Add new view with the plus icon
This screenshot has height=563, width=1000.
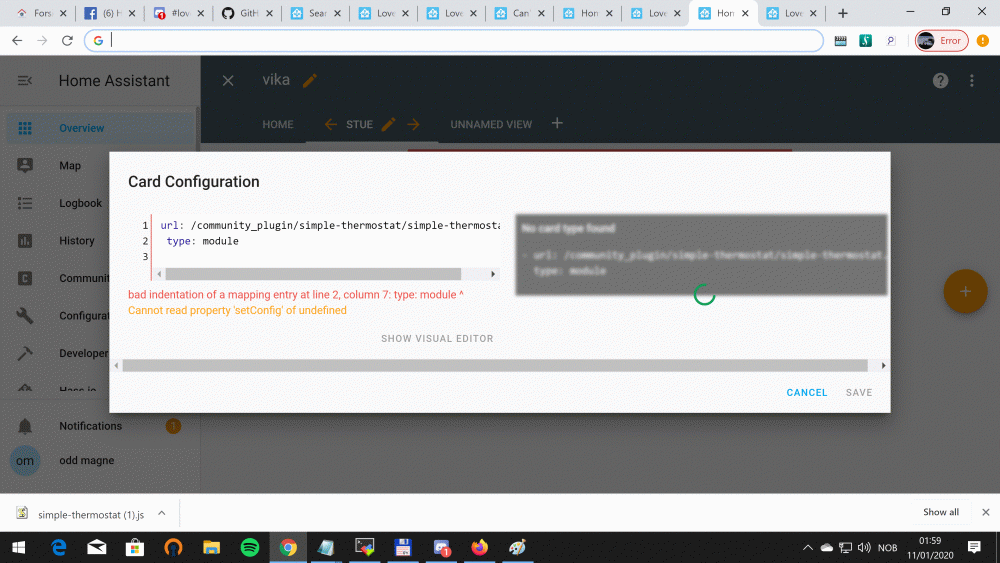[558, 124]
